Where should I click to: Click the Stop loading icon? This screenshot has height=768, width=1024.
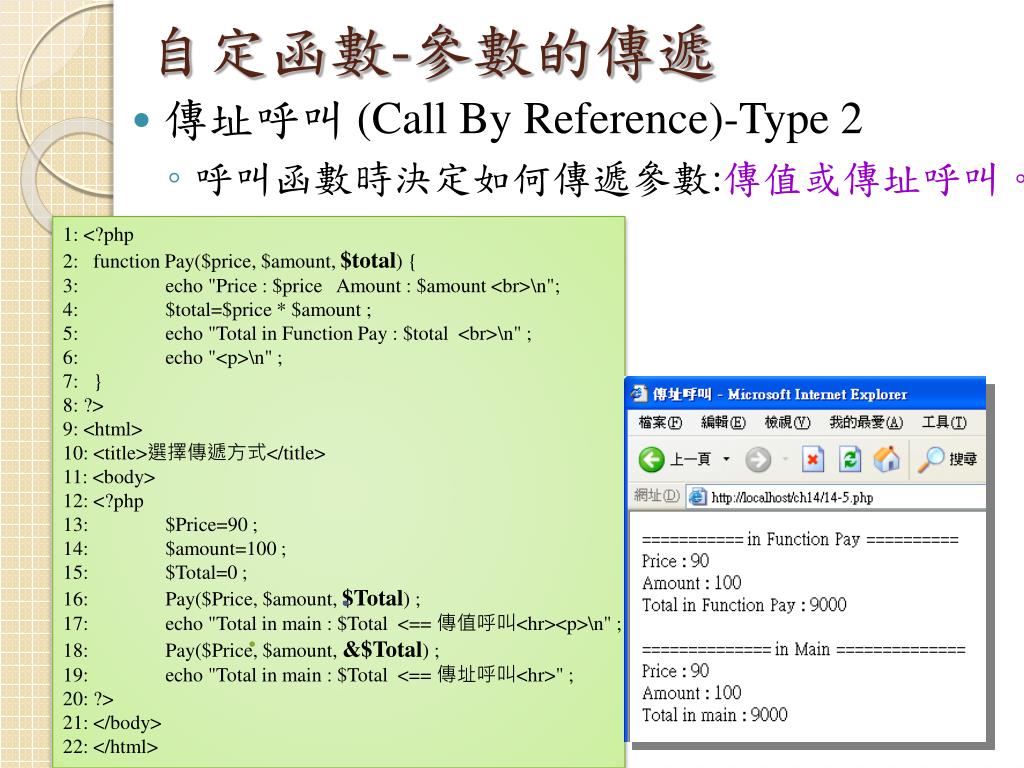click(x=812, y=459)
